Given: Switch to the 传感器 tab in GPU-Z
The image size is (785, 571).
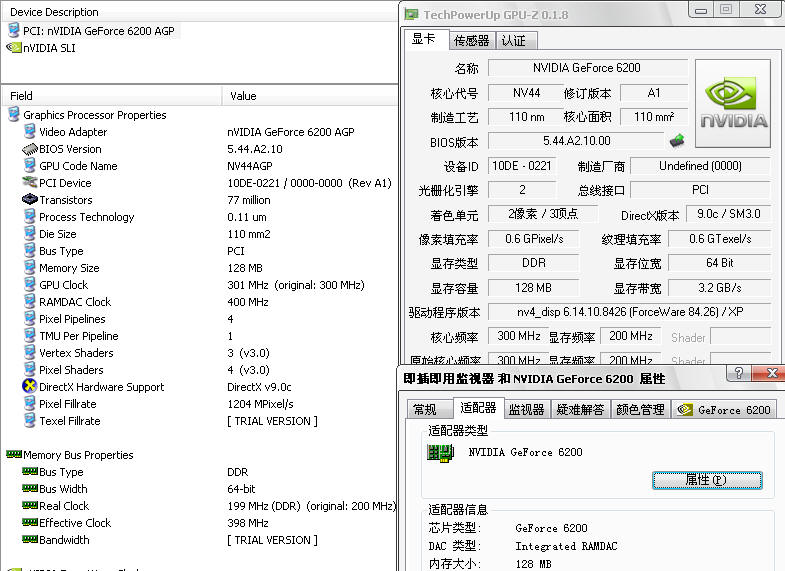Looking at the screenshot, I should 471,41.
